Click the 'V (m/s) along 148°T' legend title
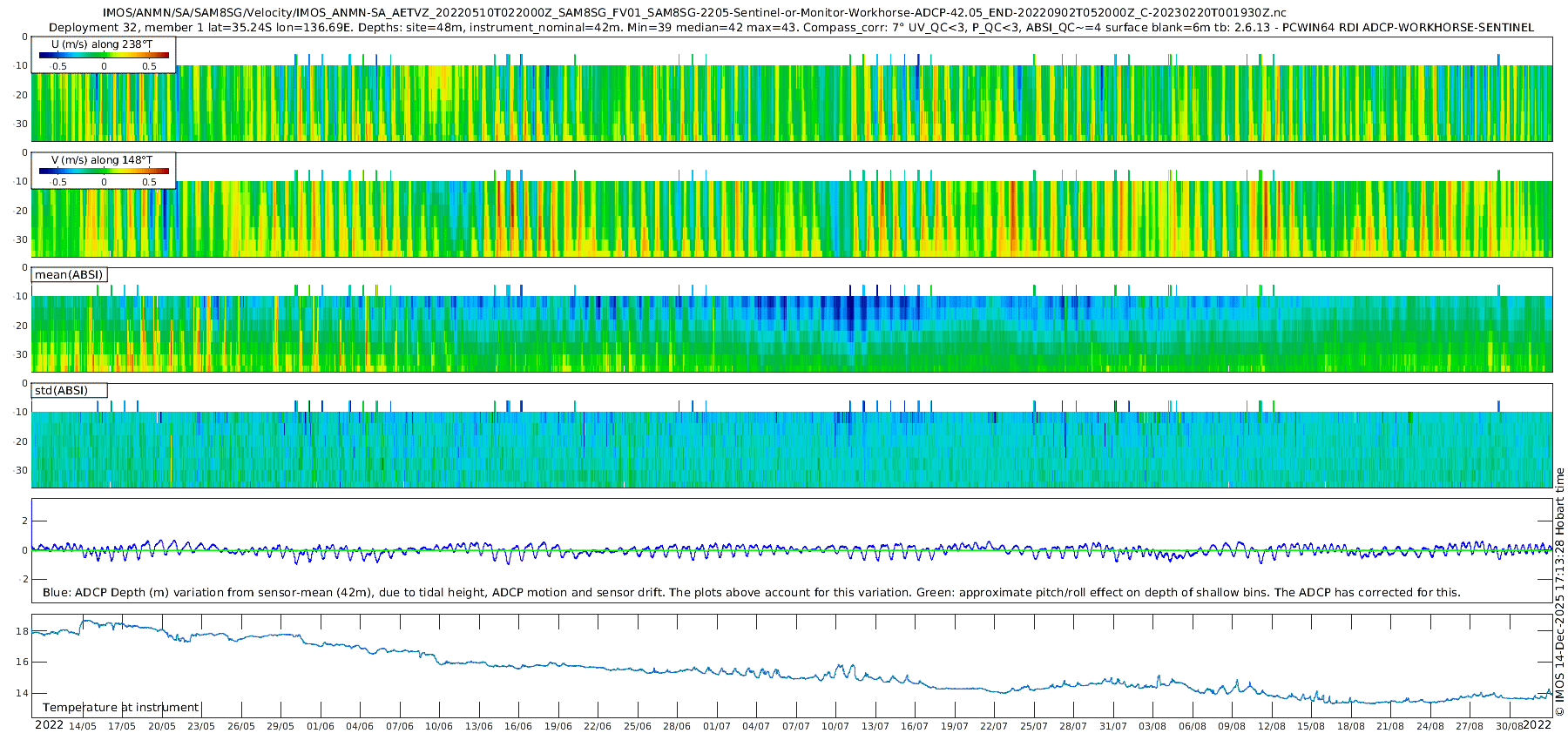Image resolution: width=1568 pixels, height=740 pixels. tap(102, 160)
